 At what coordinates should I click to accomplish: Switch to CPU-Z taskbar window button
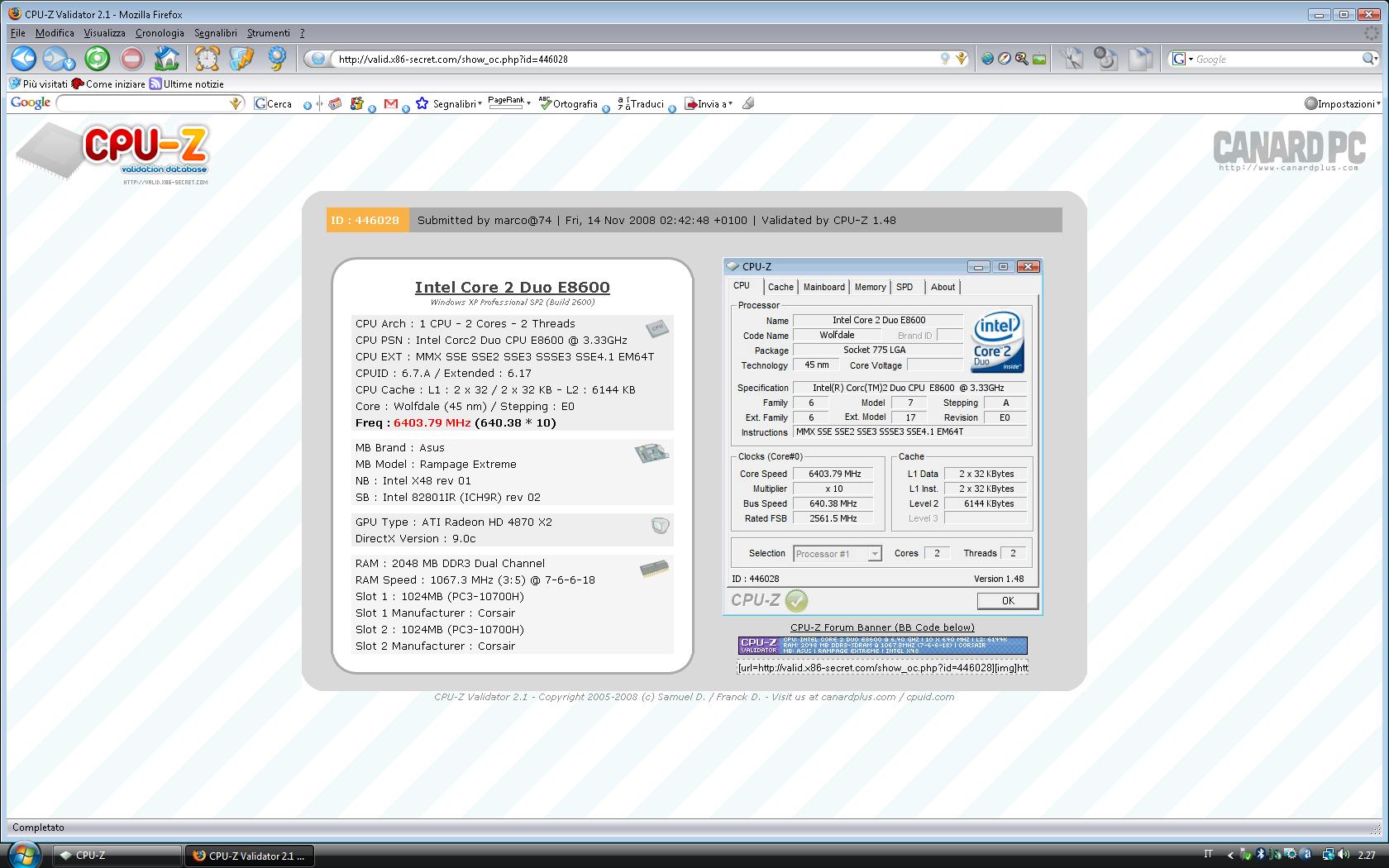pyautogui.click(x=117, y=856)
